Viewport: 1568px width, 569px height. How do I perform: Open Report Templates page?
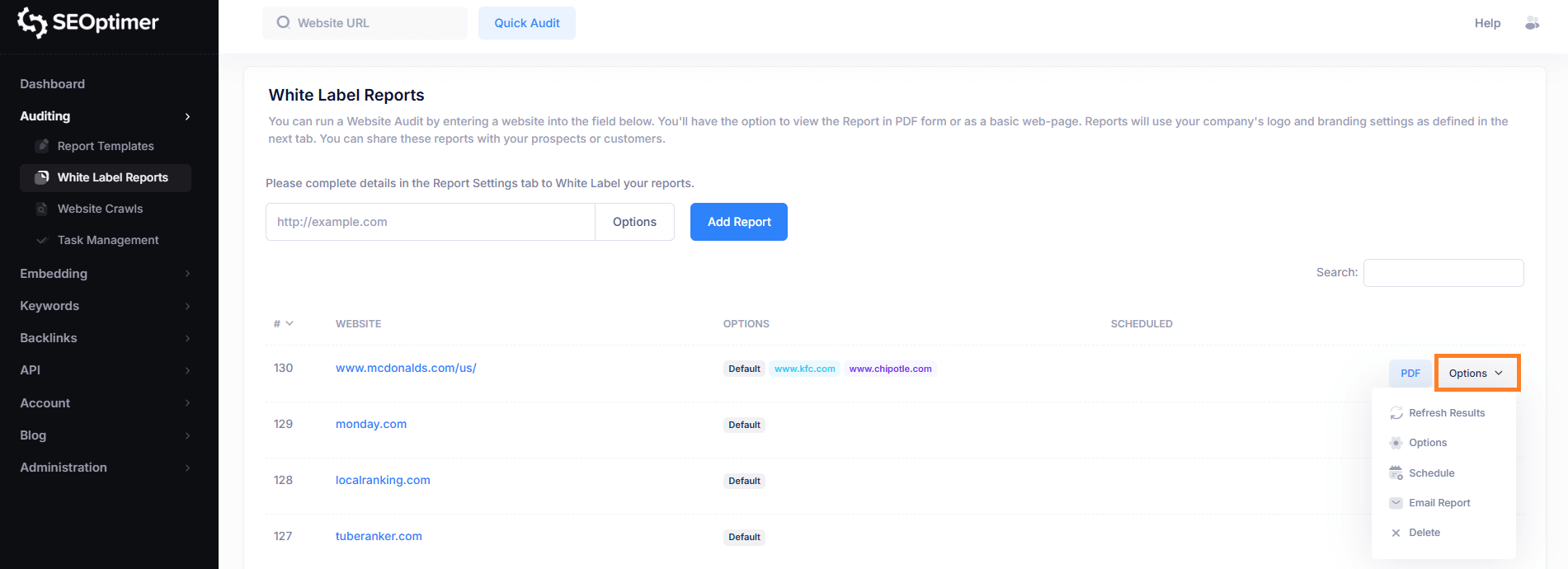click(x=106, y=146)
